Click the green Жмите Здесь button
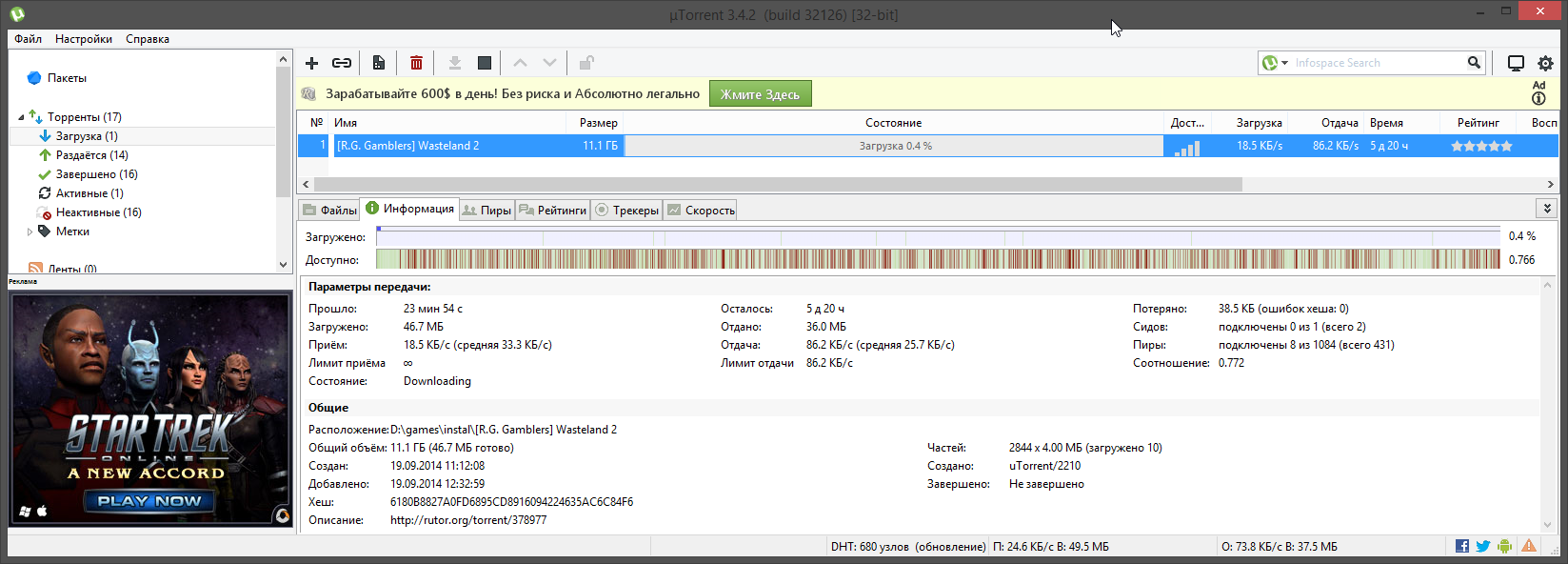Image resolution: width=1568 pixels, height=564 pixels. coord(760,94)
